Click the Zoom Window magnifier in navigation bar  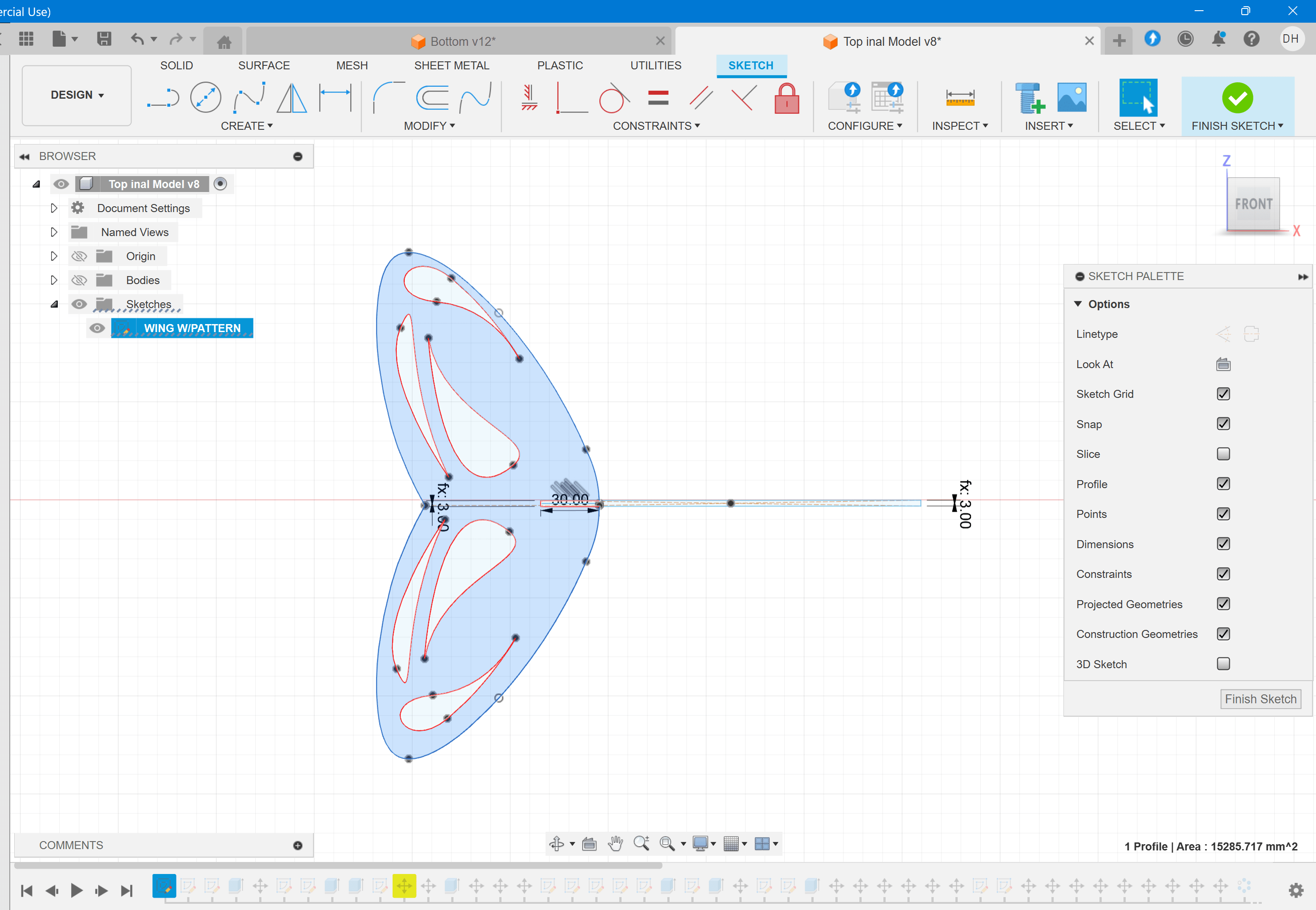point(666,843)
